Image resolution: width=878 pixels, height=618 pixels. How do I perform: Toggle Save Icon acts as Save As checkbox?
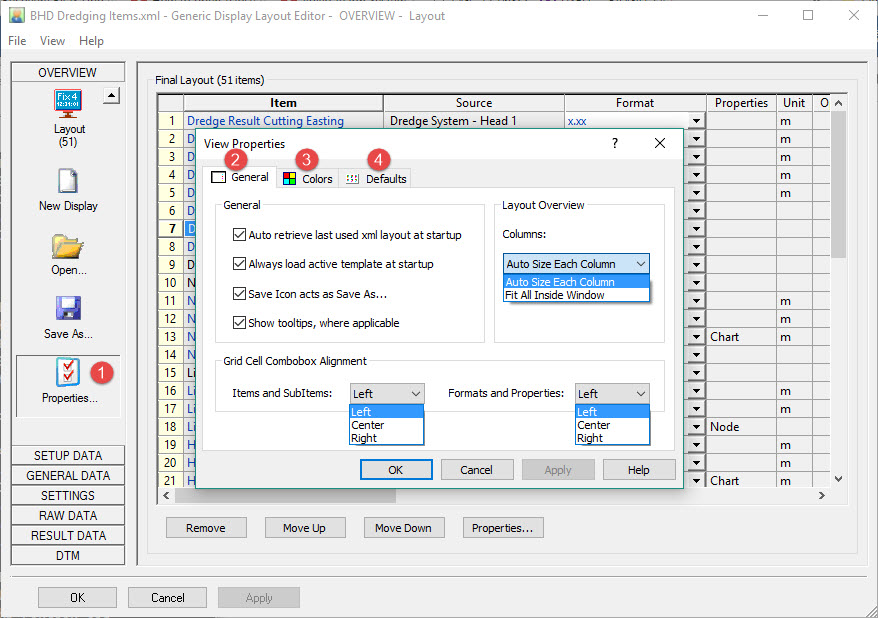point(239,293)
